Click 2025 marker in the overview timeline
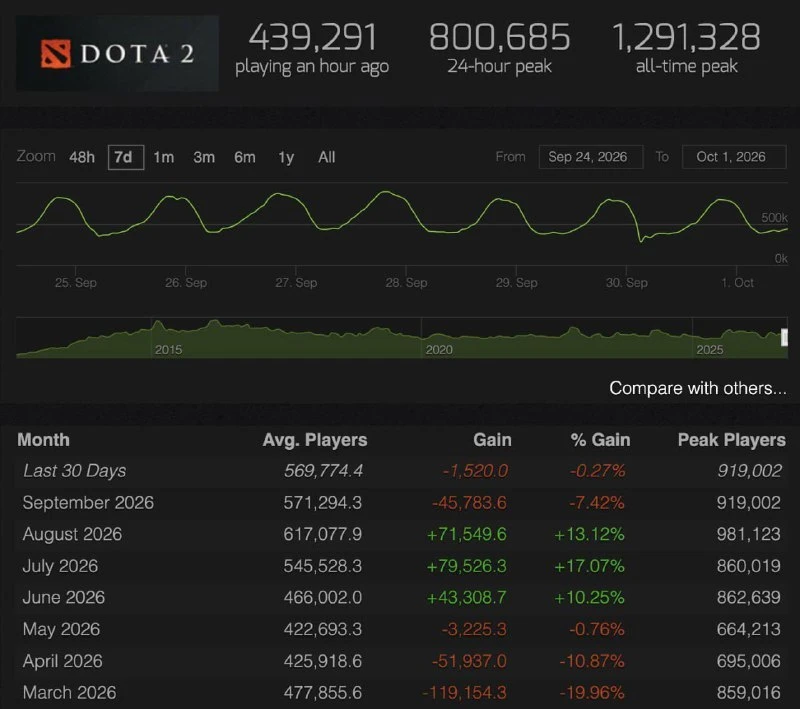800x709 pixels. [710, 349]
